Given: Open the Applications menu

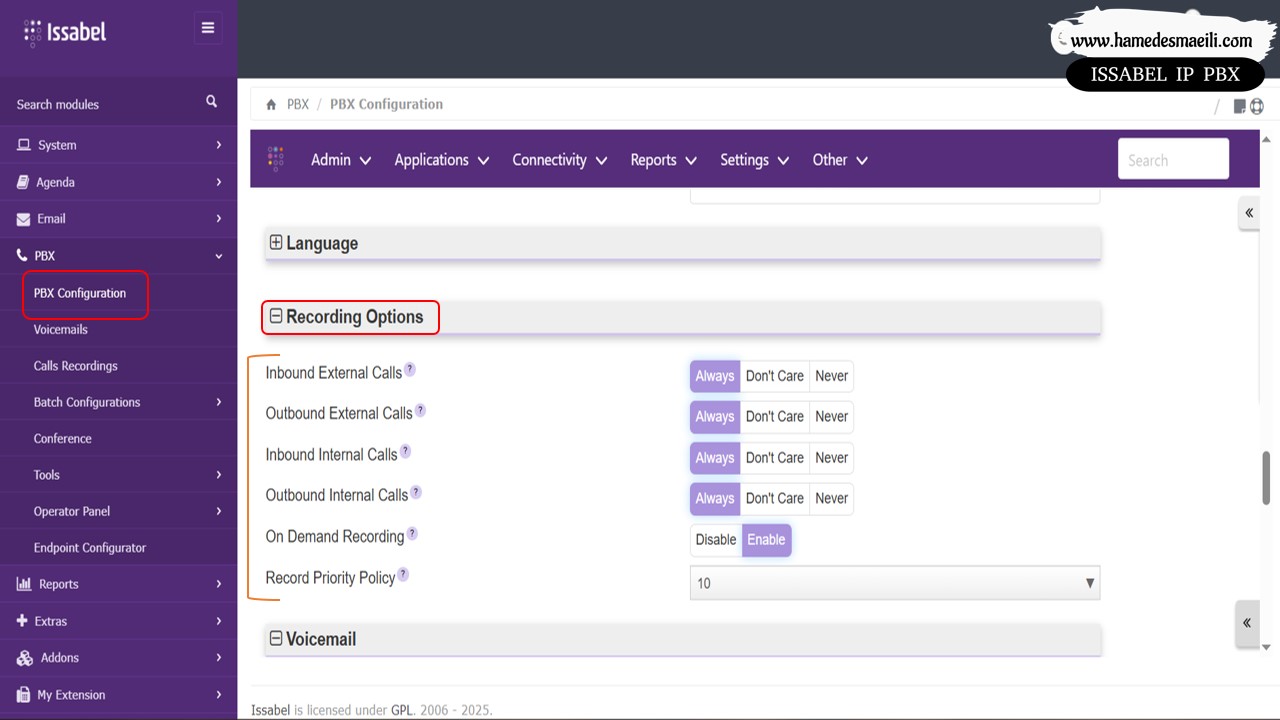Looking at the screenshot, I should point(441,160).
